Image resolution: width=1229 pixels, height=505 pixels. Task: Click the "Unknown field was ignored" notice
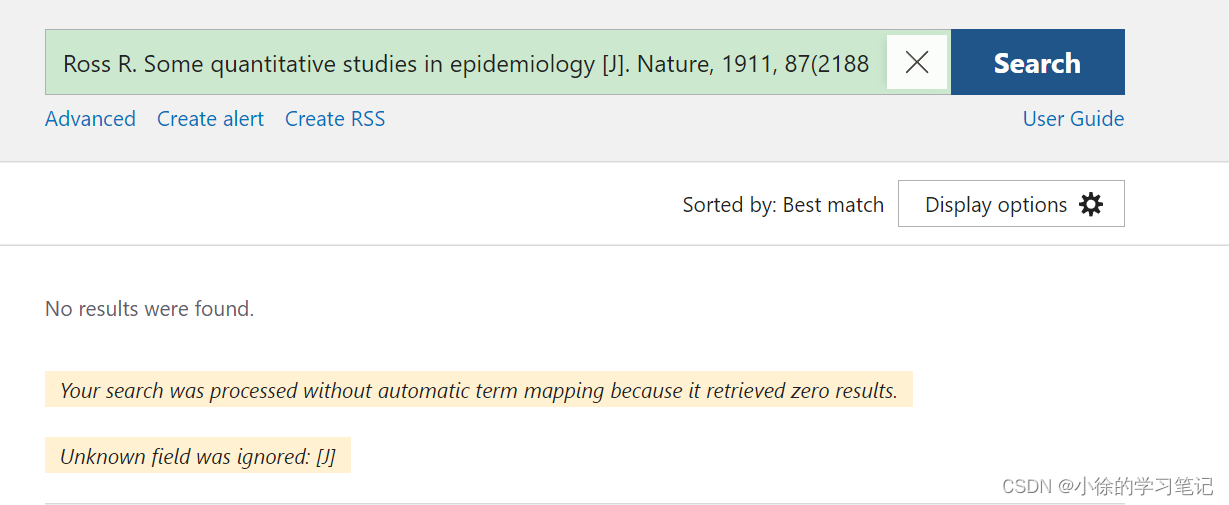pyautogui.click(x=197, y=457)
